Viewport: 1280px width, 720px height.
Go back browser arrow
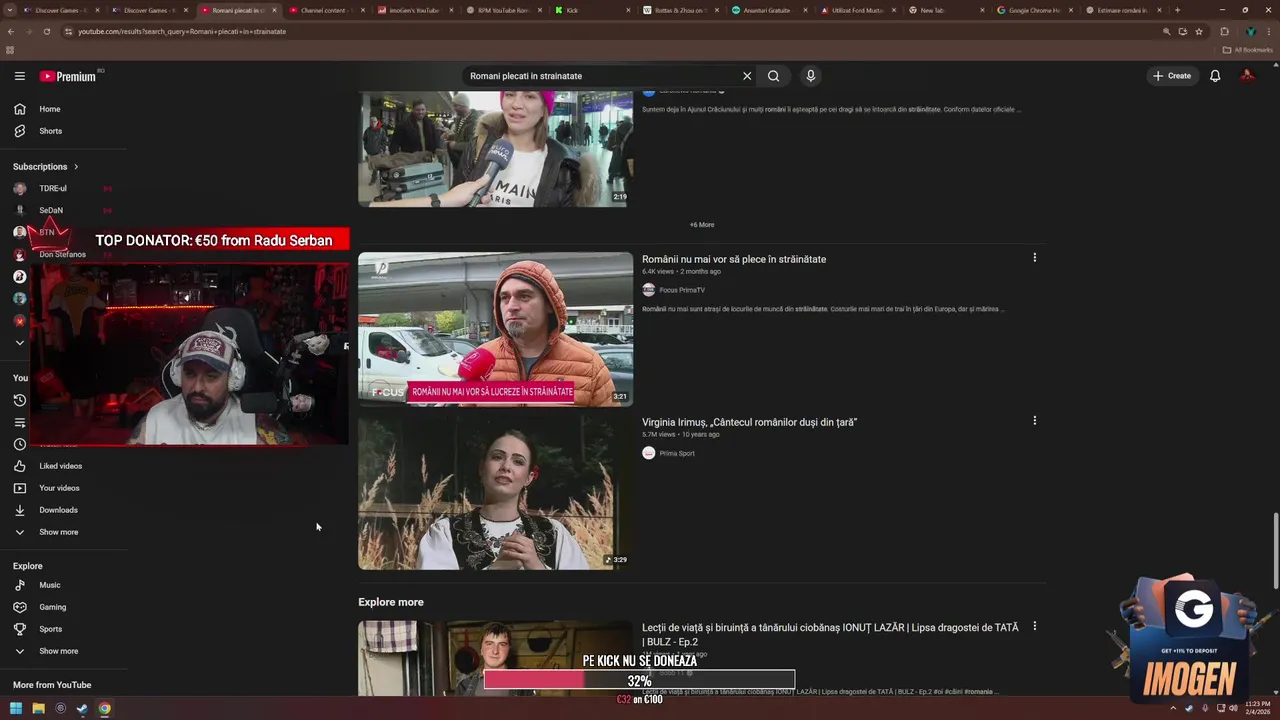click(11, 31)
